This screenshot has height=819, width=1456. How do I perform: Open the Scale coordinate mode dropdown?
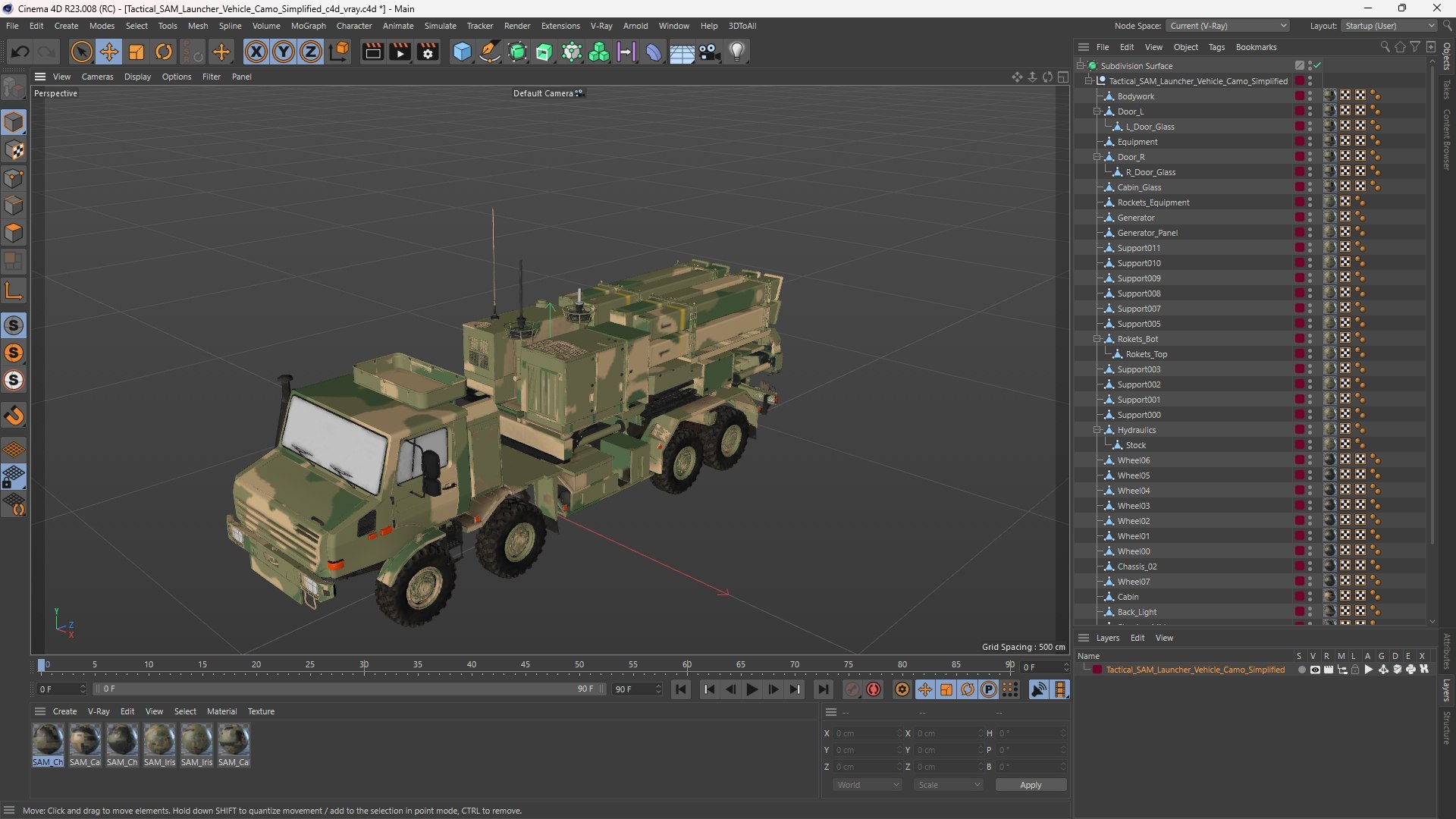948,785
